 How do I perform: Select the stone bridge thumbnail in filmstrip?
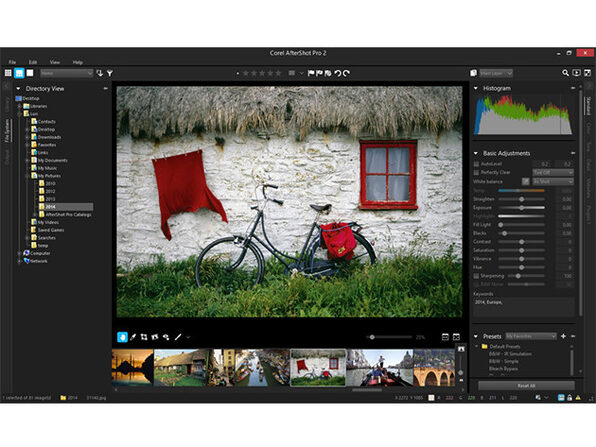[x=434, y=368]
